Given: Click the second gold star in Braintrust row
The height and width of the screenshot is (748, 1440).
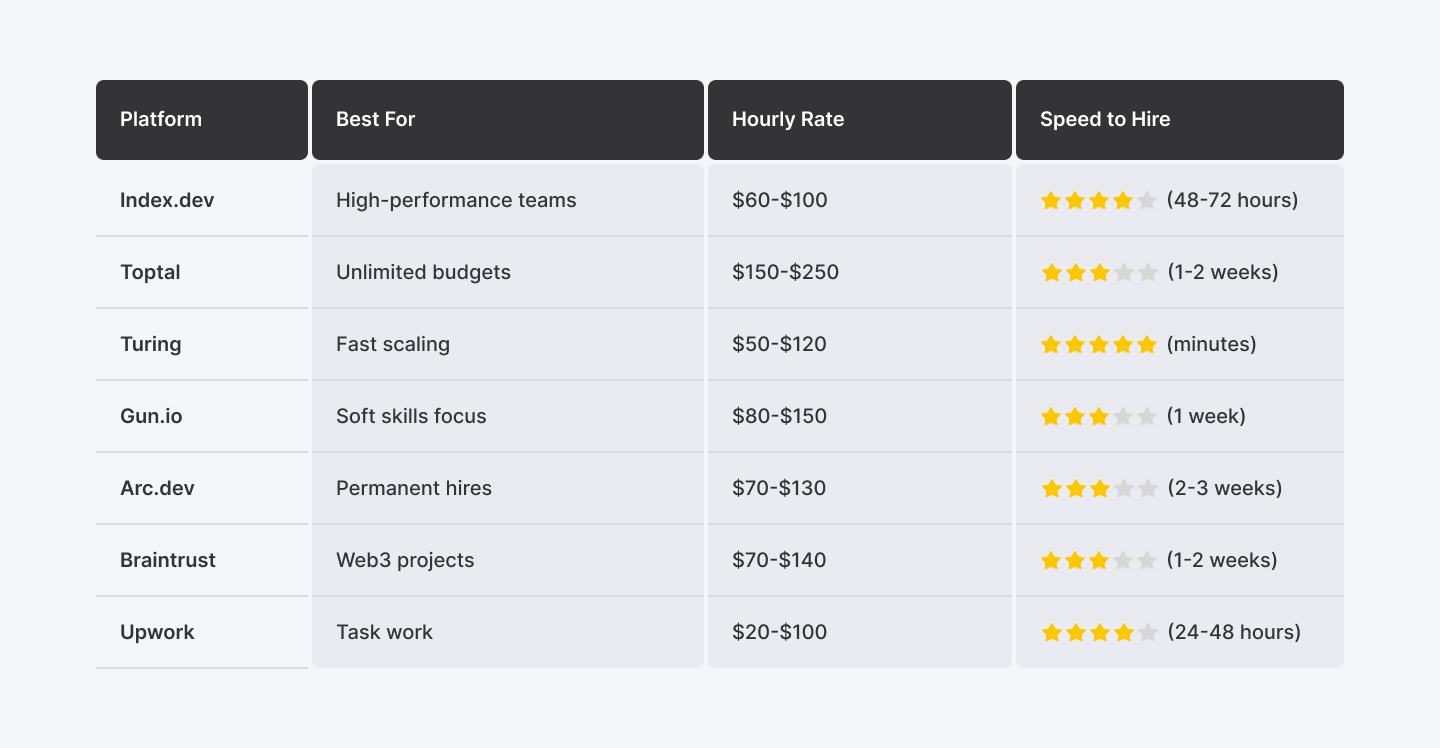Looking at the screenshot, I should pyautogui.click(x=1075, y=561).
